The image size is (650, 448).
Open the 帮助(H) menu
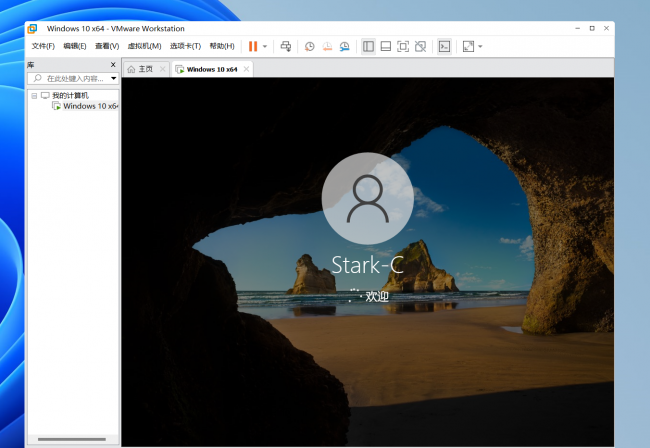[x=222, y=46]
